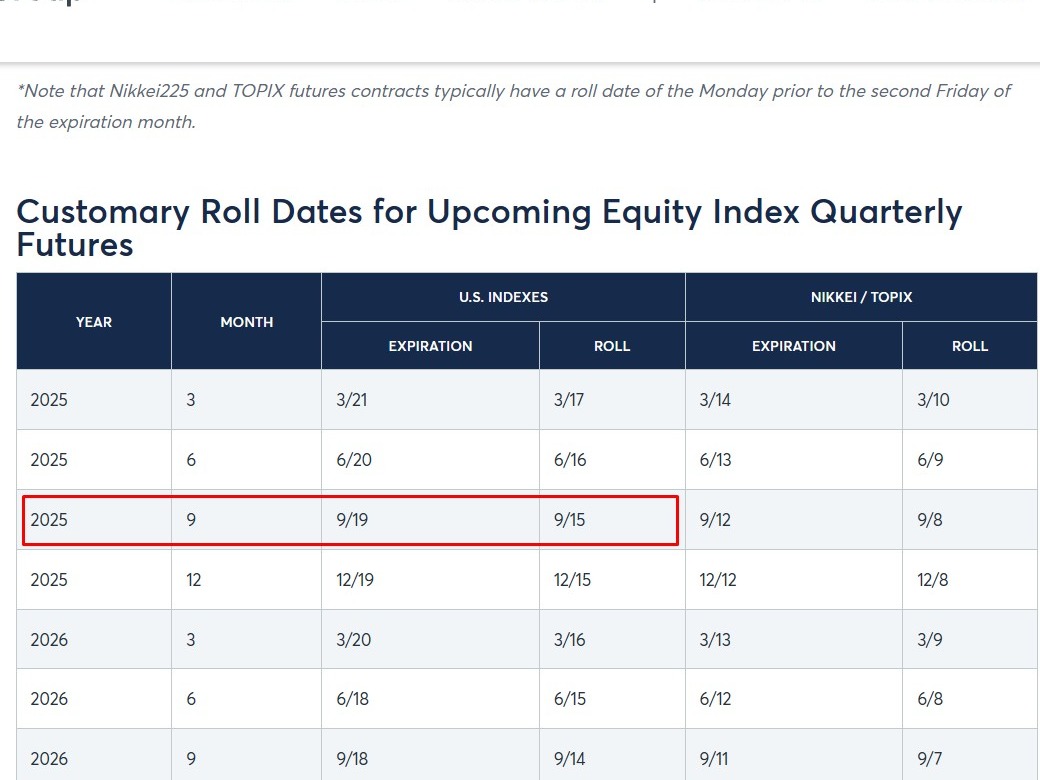Click the YEAR column header
The width and height of the screenshot is (1040, 780).
click(x=94, y=322)
